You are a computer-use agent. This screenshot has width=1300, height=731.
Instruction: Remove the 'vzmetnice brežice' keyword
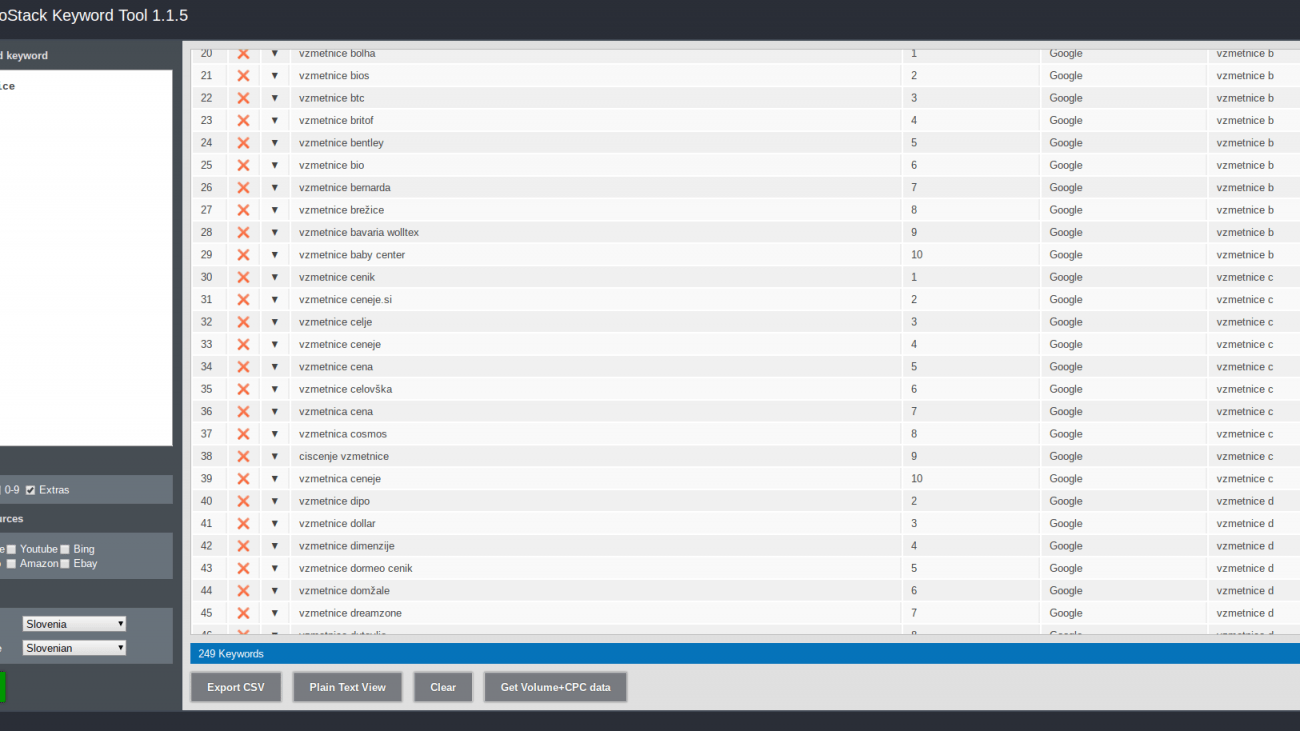(243, 210)
